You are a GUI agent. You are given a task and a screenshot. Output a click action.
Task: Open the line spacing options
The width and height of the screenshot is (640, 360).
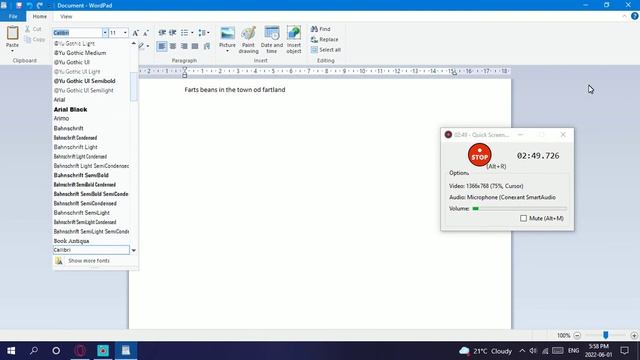(203, 33)
